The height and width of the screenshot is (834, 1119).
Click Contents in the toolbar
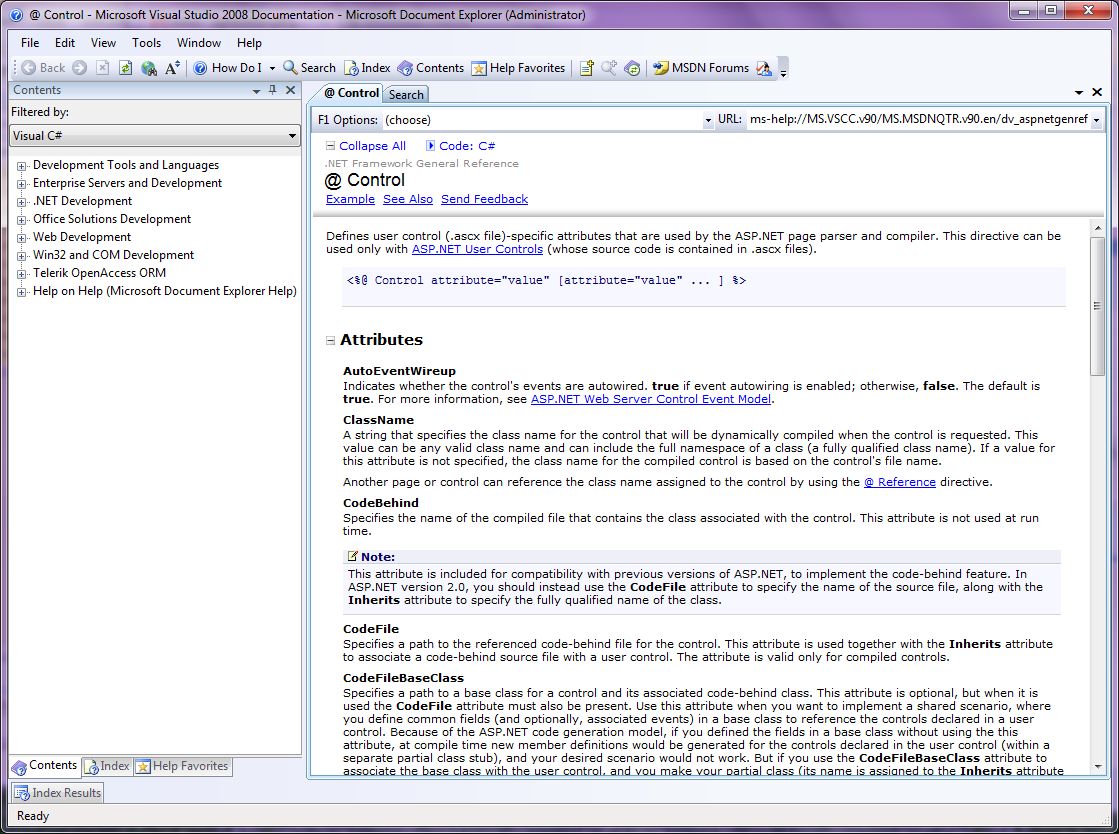[430, 68]
